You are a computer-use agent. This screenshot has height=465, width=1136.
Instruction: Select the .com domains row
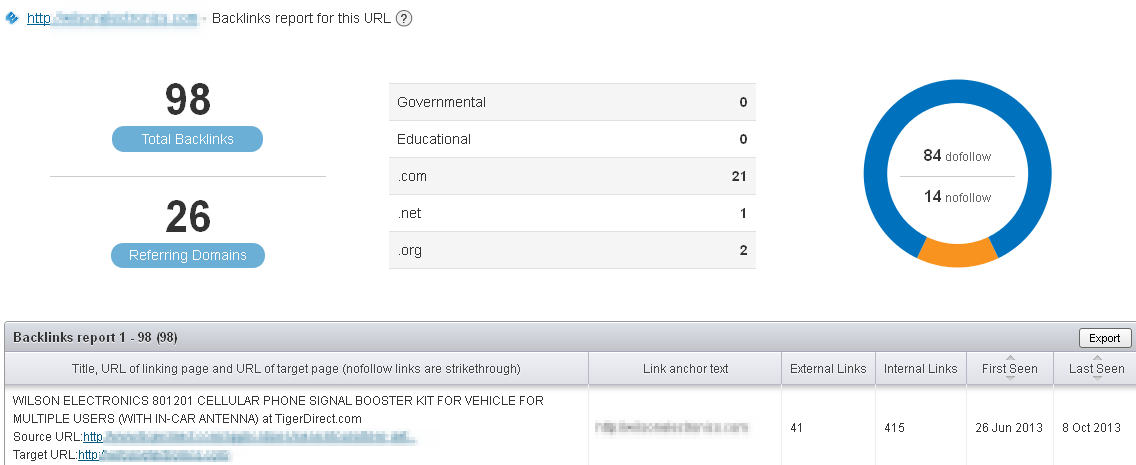(x=572, y=176)
